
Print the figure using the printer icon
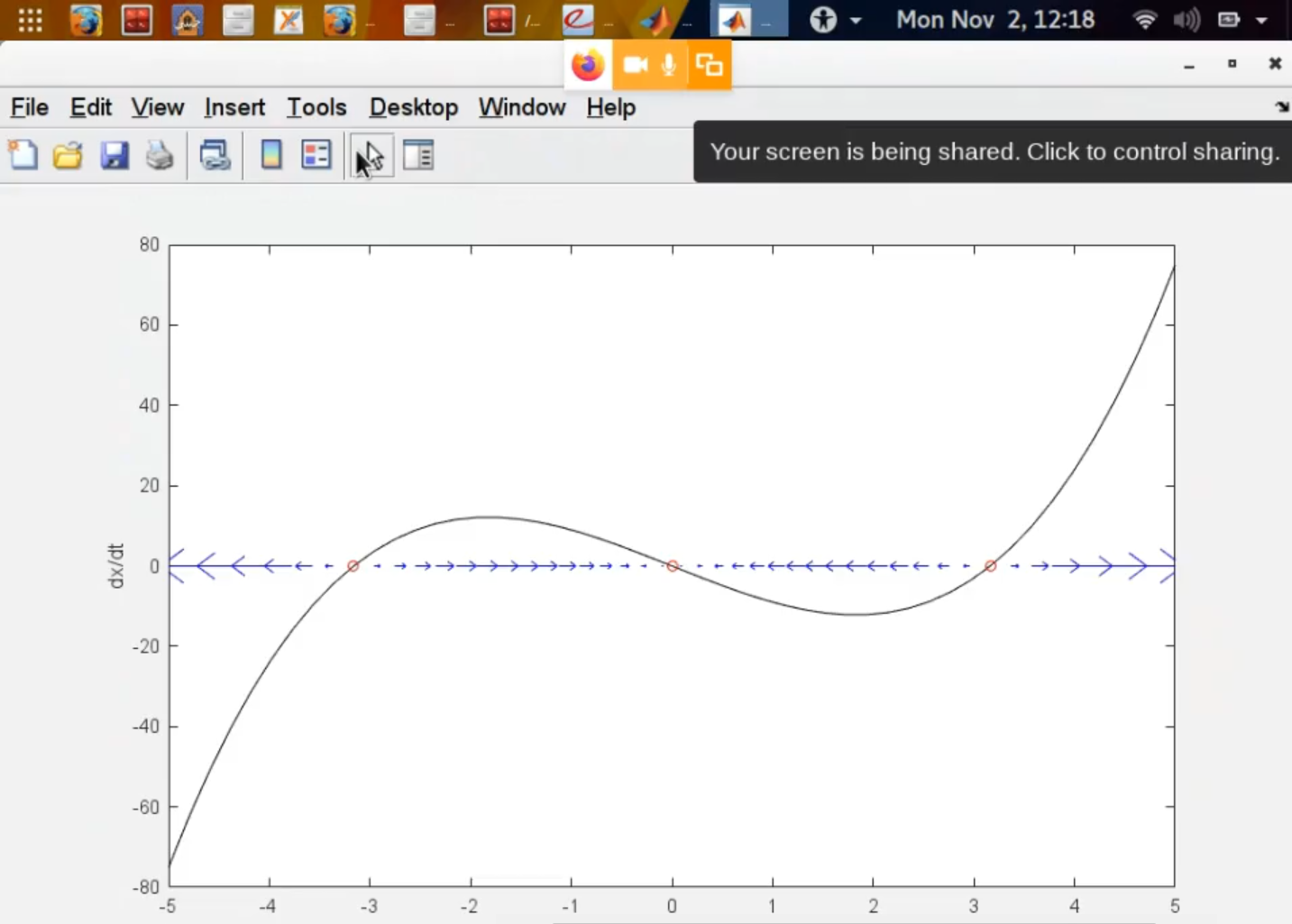160,155
